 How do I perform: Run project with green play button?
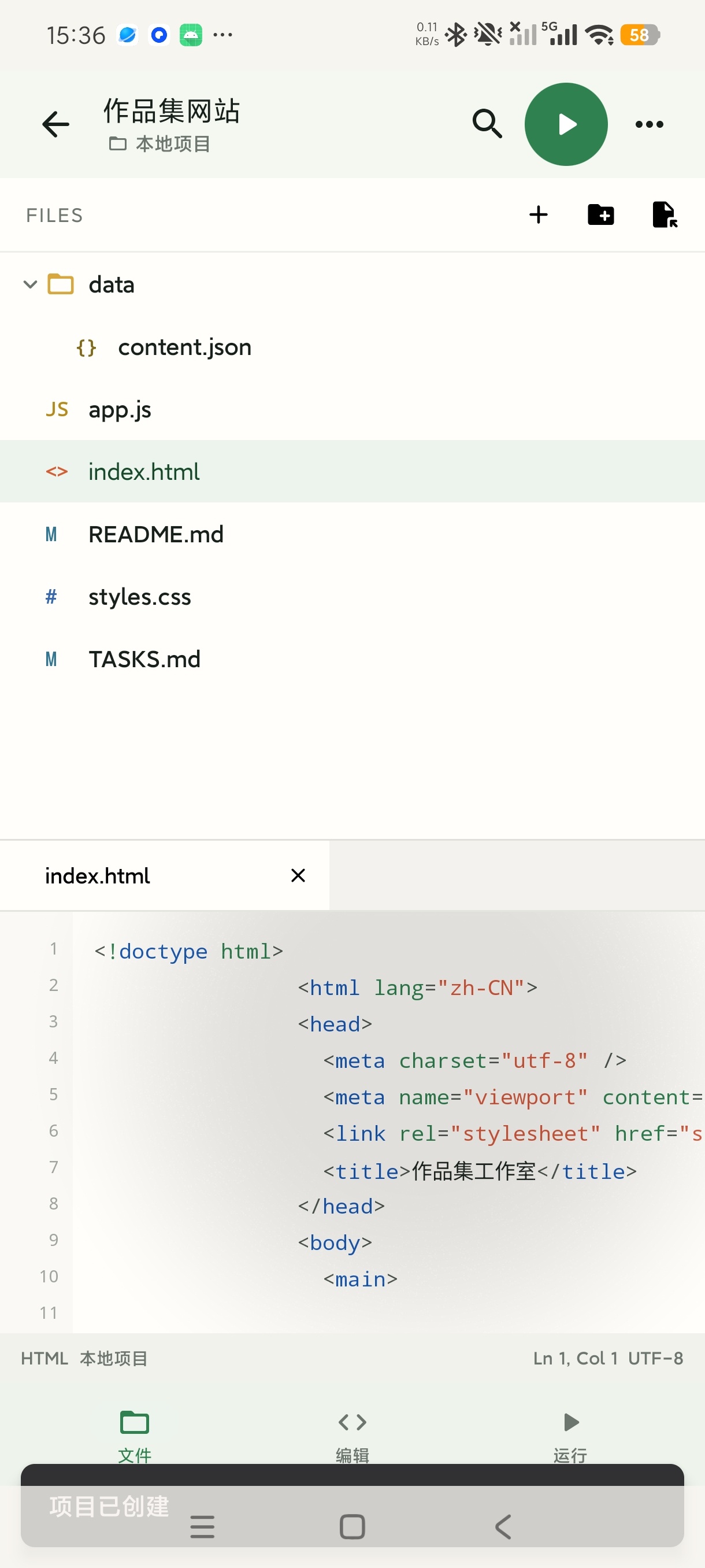tap(566, 124)
